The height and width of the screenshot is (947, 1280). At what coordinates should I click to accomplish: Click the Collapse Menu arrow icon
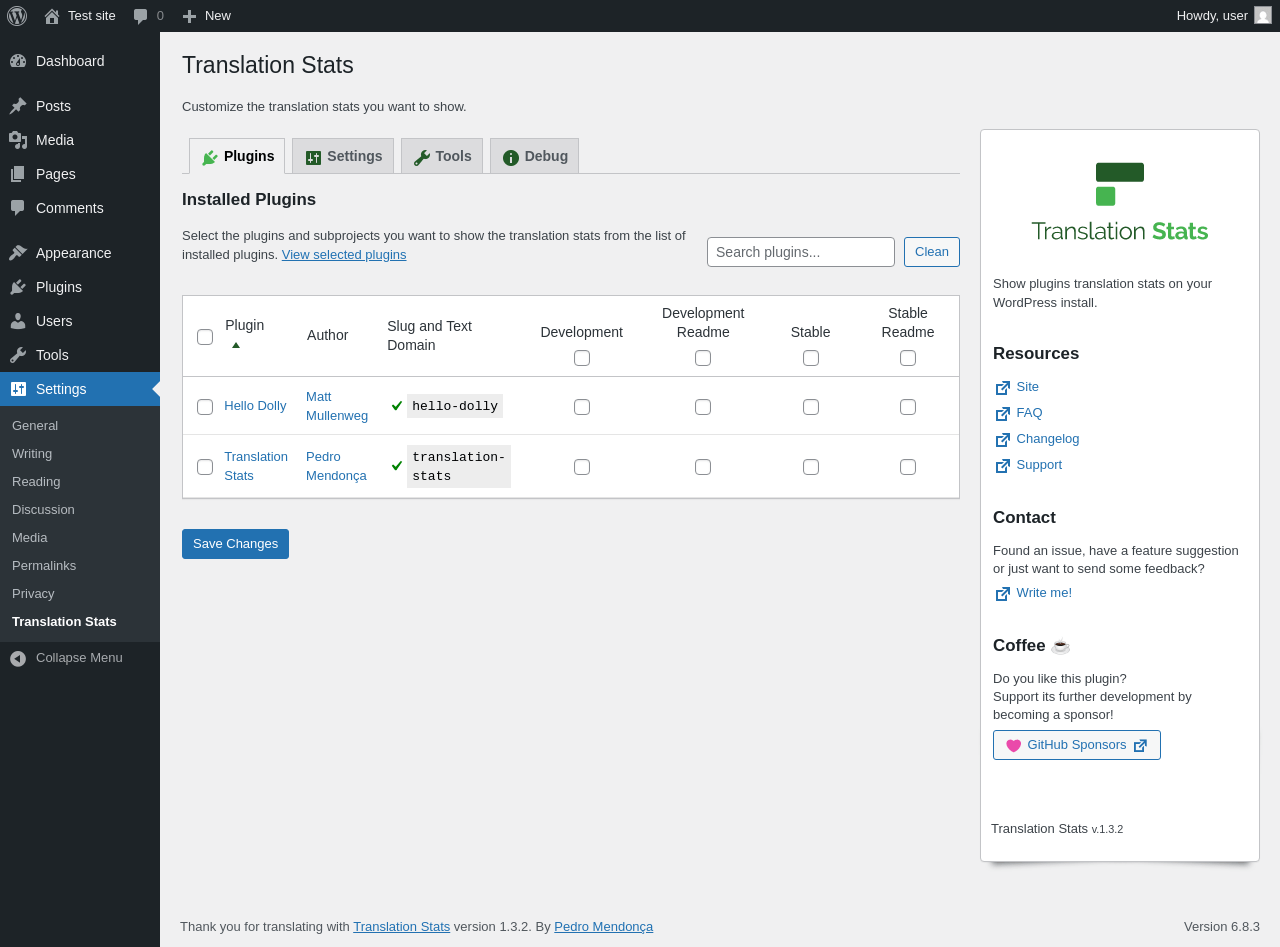tap(18, 658)
